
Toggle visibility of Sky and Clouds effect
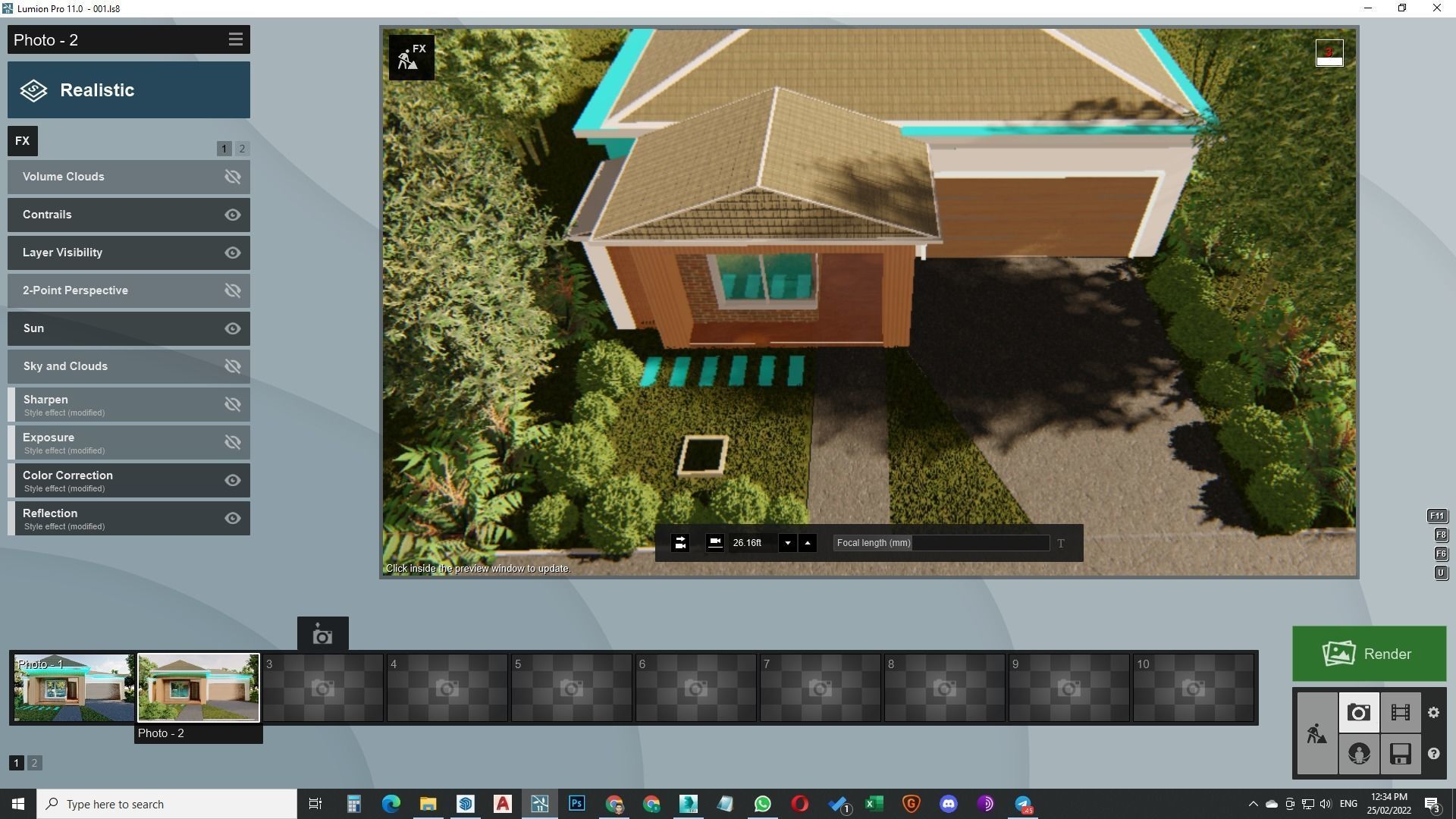point(233,366)
